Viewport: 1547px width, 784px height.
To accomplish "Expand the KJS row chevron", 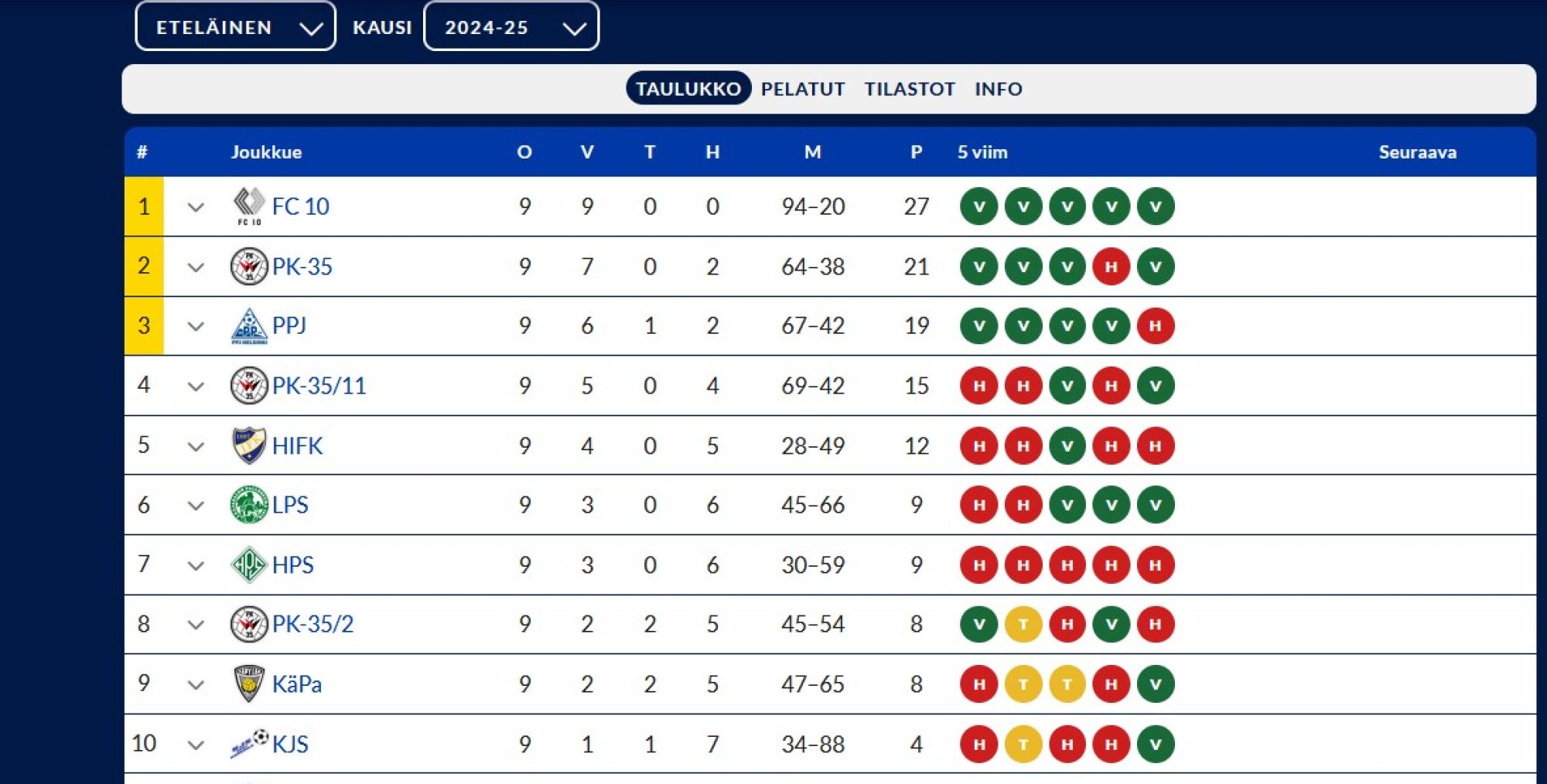I will point(196,745).
